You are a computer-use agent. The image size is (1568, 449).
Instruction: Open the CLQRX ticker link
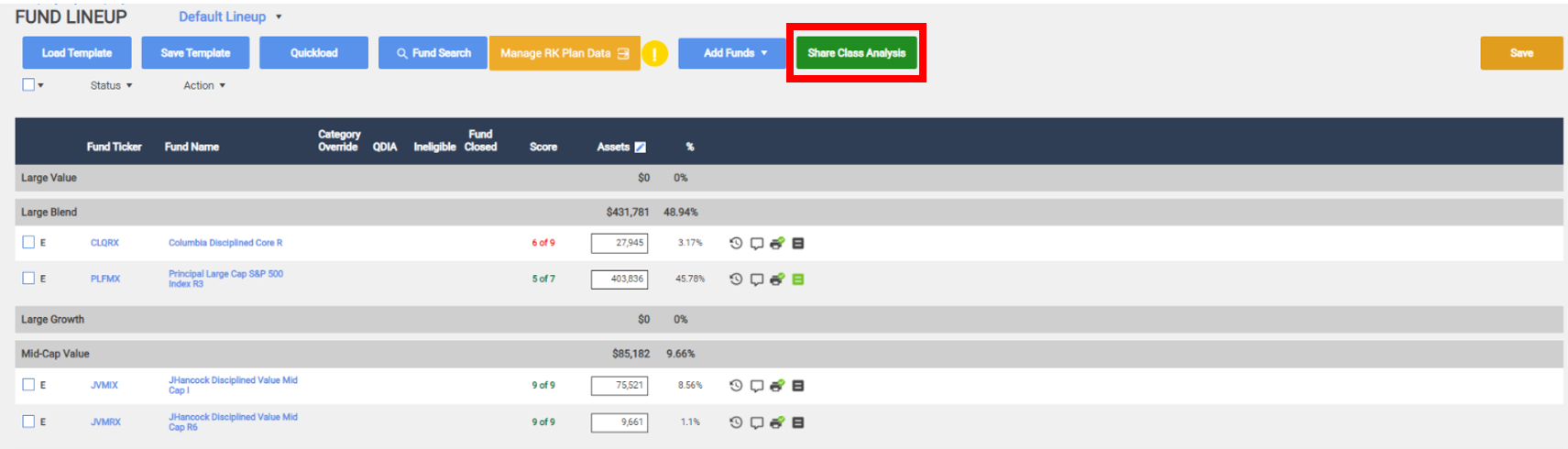tap(104, 243)
